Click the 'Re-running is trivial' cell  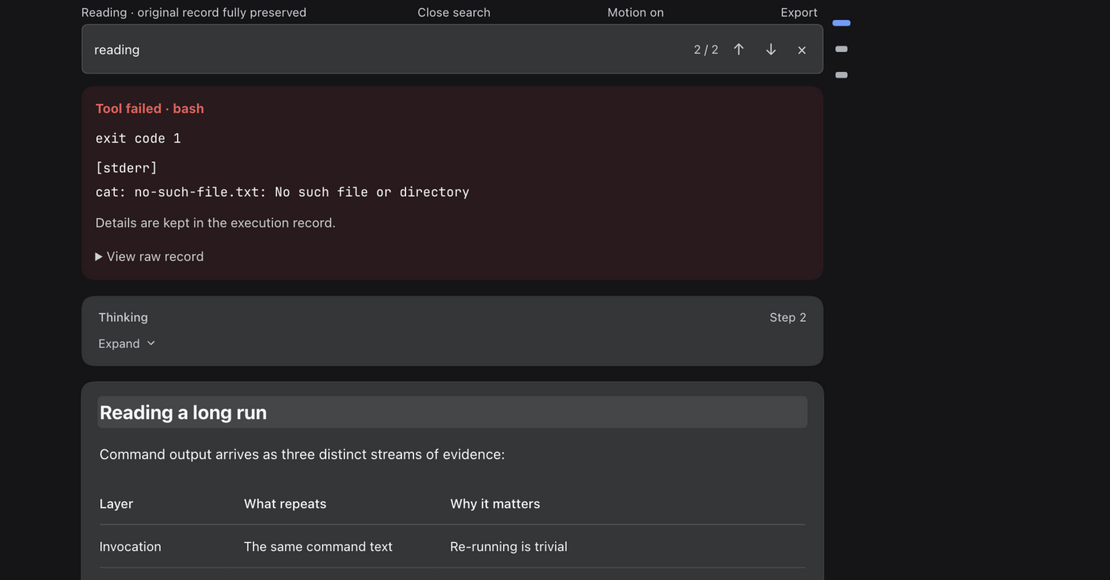tap(508, 547)
